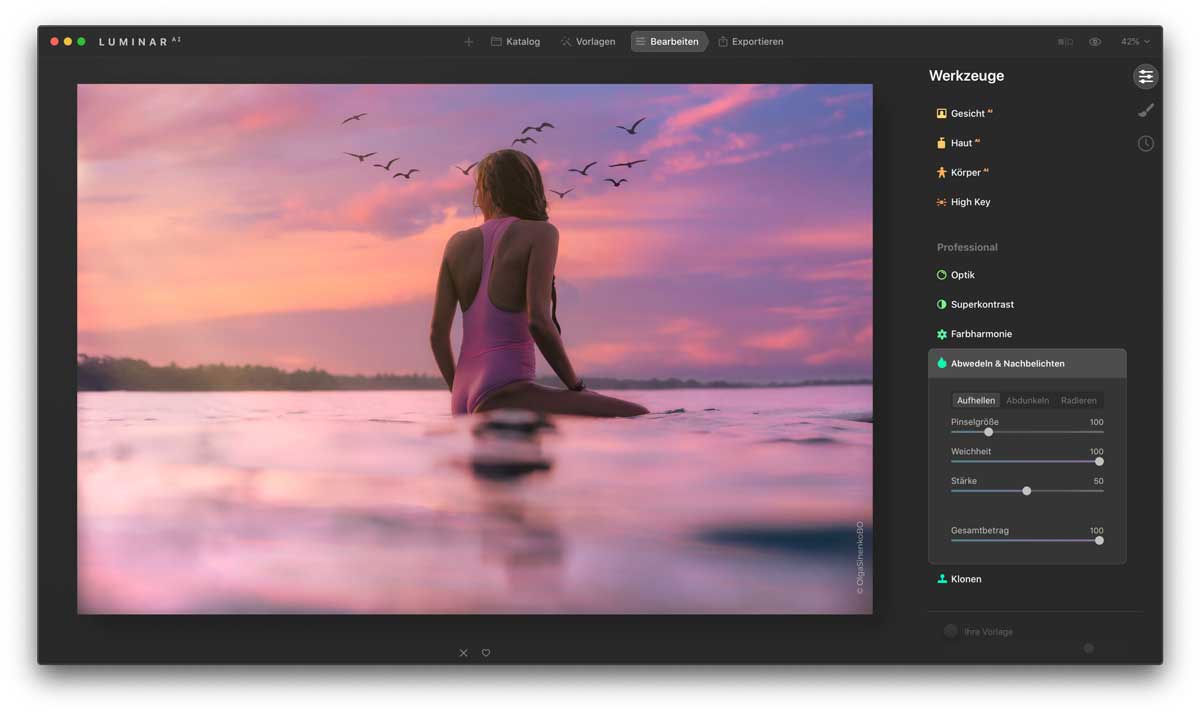Screen dimensions: 1200x714
Task: Select the brush local masking icon
Action: click(1146, 111)
